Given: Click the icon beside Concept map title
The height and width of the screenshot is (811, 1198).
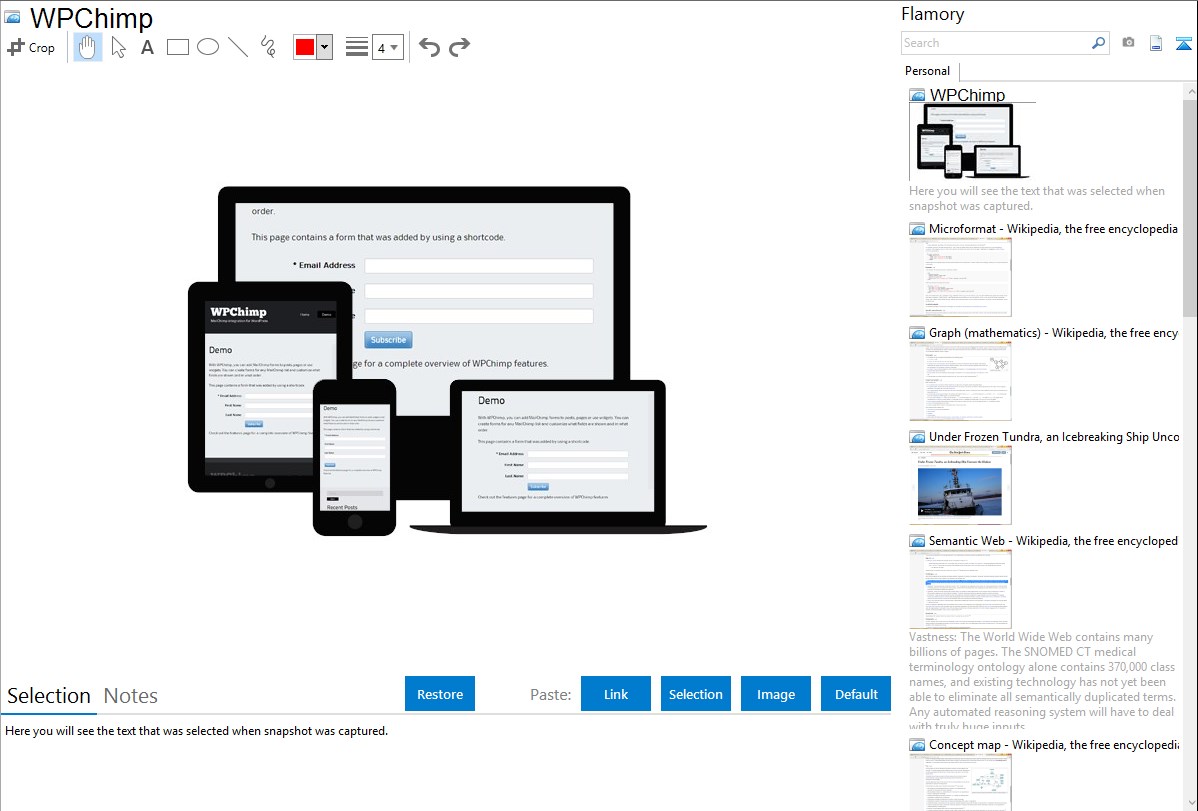Looking at the screenshot, I should click(917, 745).
